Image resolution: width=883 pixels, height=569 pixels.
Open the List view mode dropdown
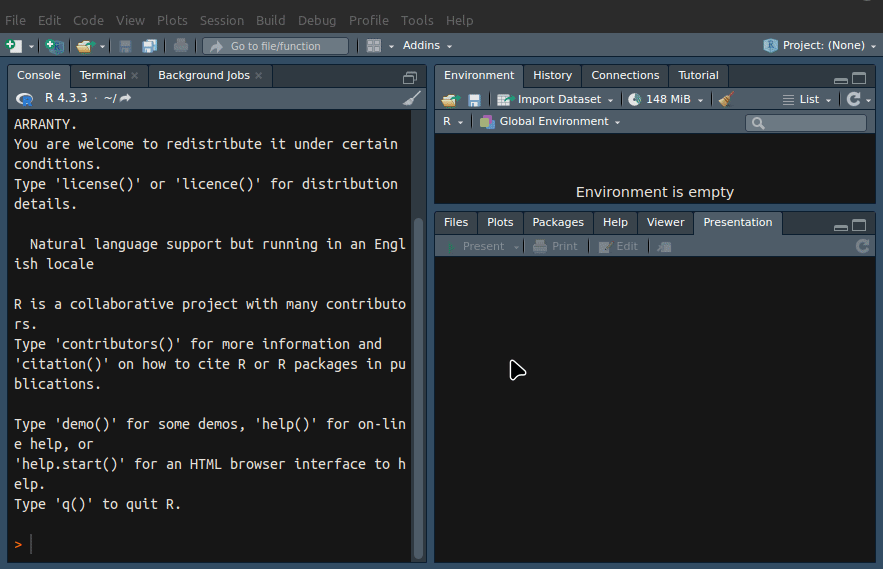[807, 100]
